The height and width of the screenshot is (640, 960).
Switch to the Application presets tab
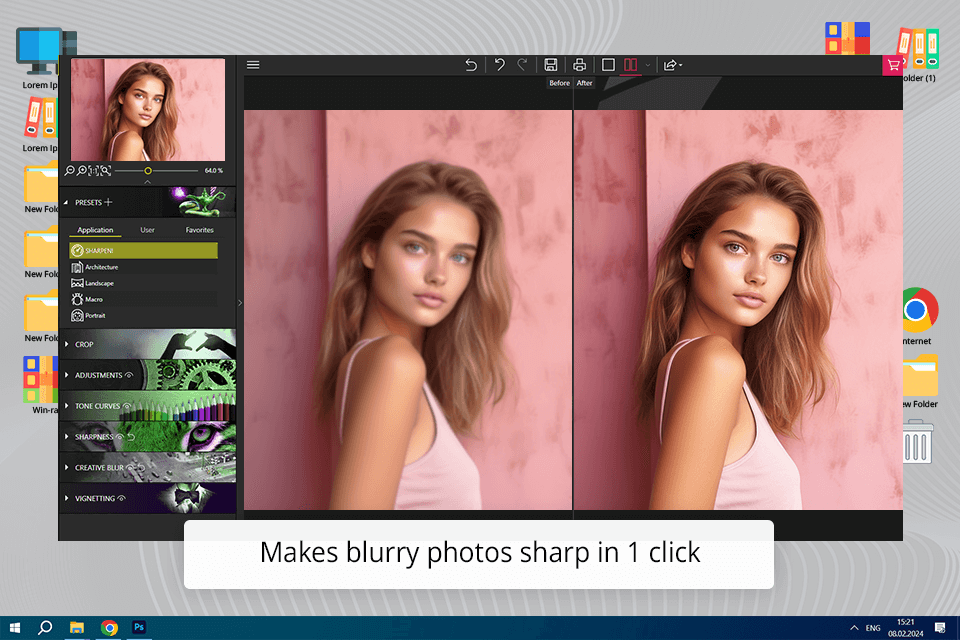pos(95,230)
